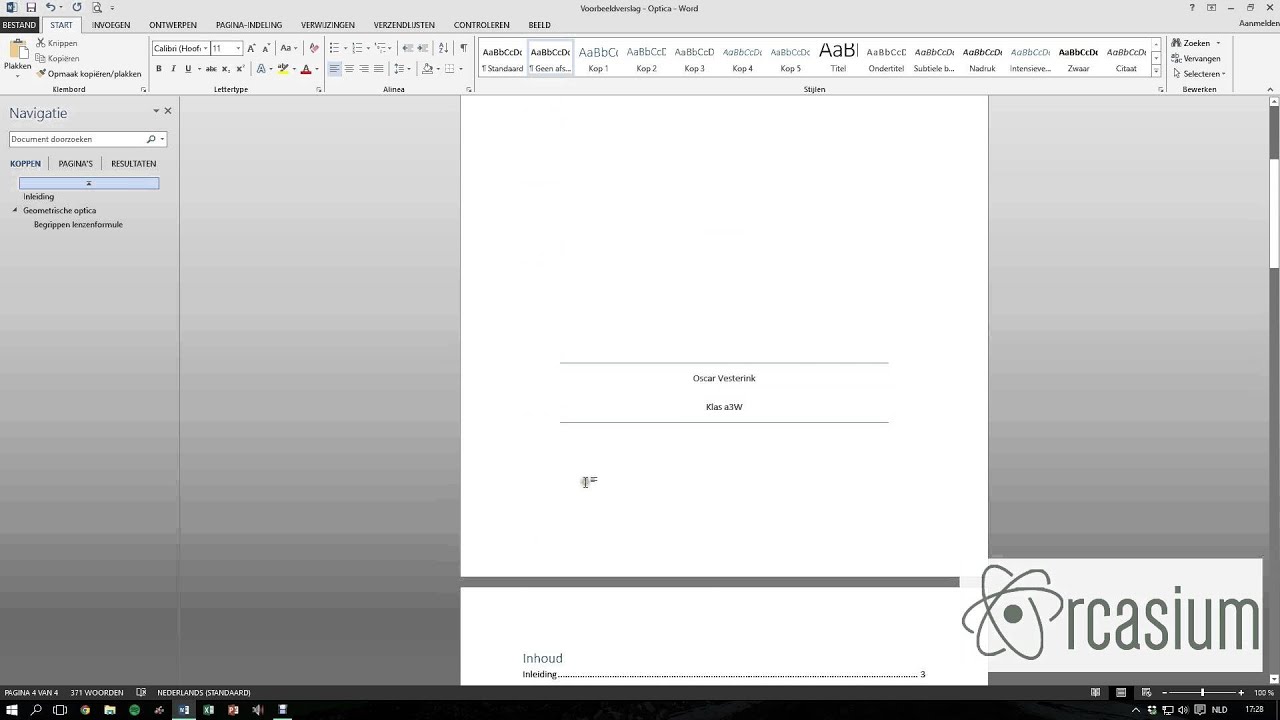Viewport: 1280px width, 720px height.
Task: Apply strikethrough formatting (abc)
Action: [211, 69]
